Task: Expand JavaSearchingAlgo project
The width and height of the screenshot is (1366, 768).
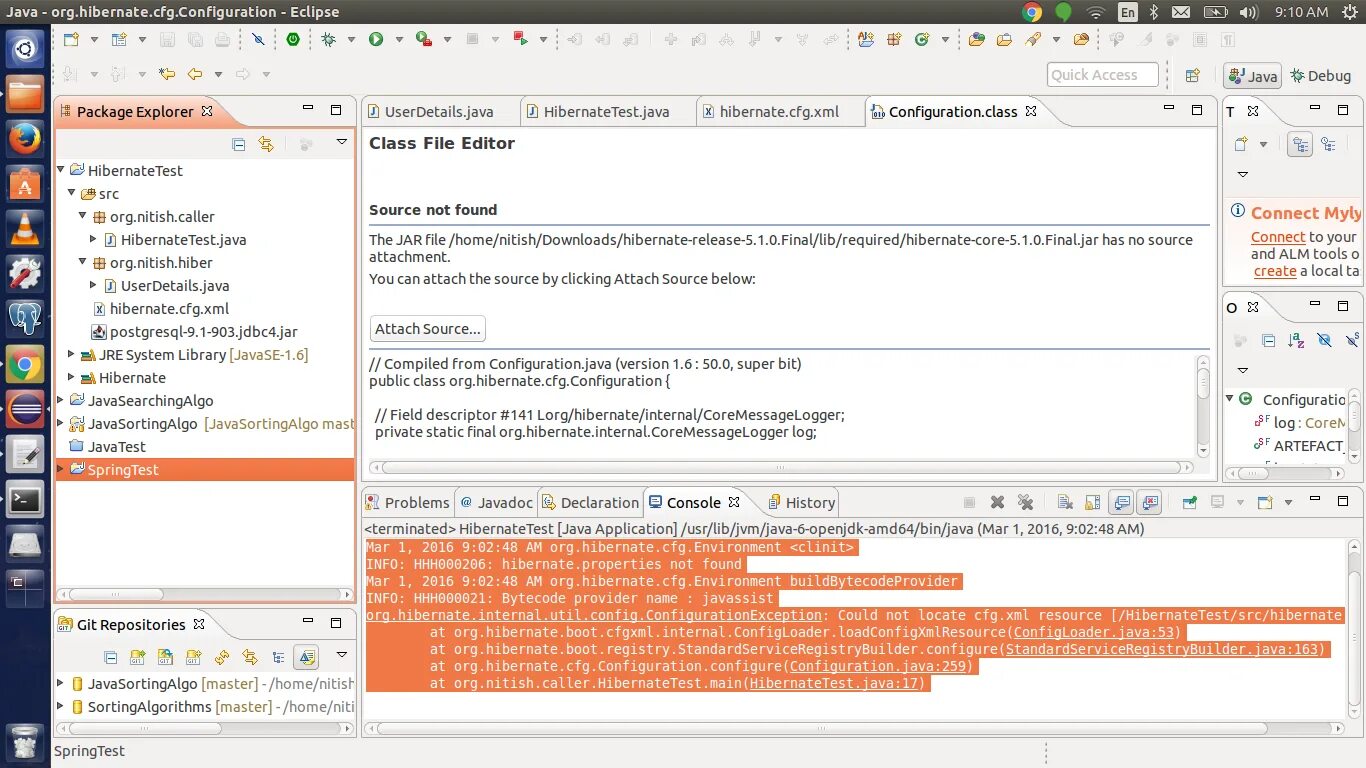Action: pos(61,400)
